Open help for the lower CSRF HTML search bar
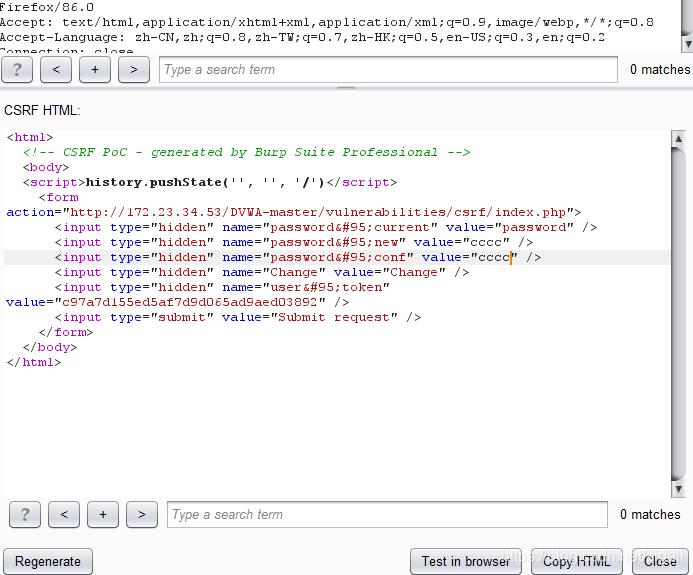 [25, 514]
